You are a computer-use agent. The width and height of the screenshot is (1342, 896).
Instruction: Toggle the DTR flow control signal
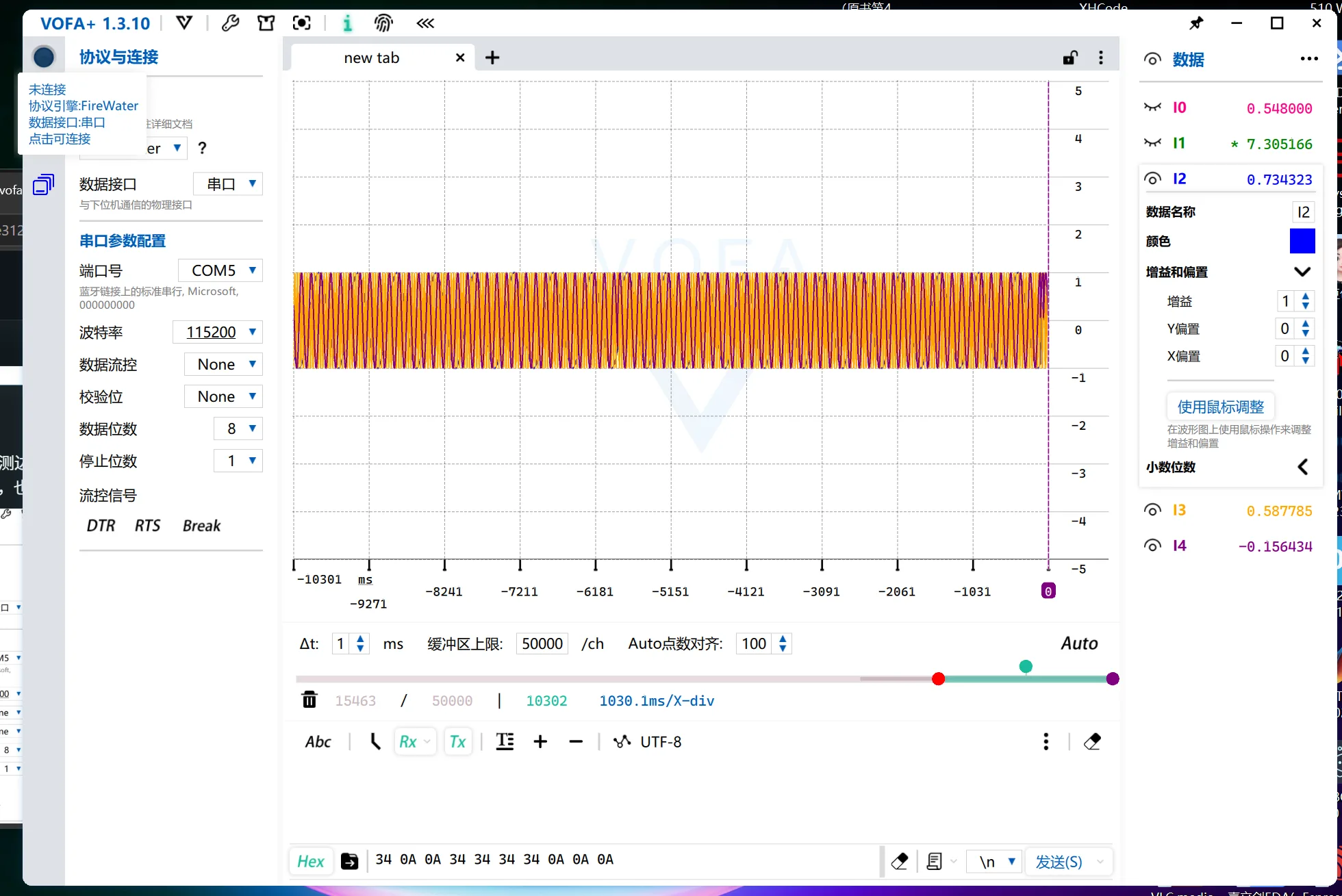click(x=101, y=526)
